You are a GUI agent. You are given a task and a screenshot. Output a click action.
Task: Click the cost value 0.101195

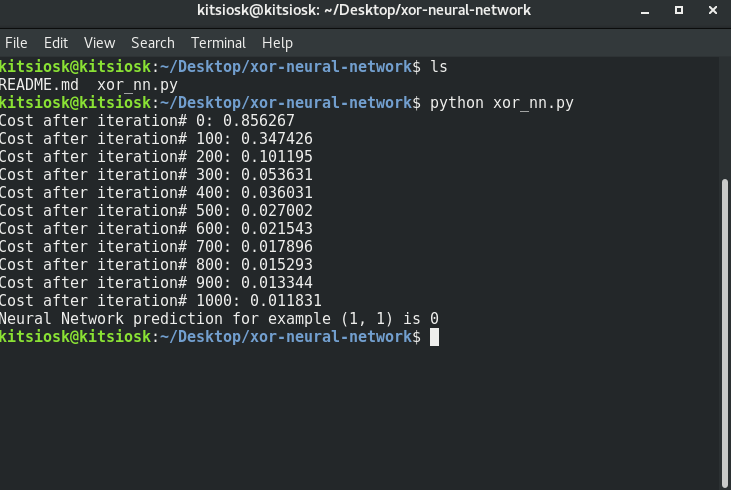pos(276,157)
